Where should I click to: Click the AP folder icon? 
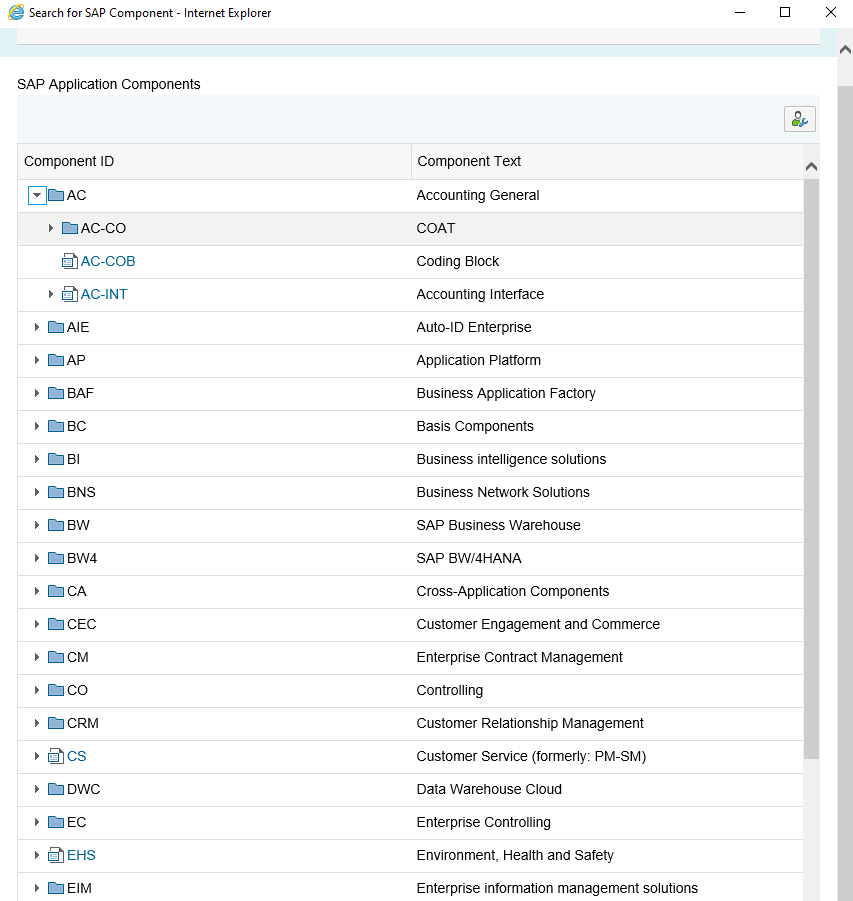[56, 360]
